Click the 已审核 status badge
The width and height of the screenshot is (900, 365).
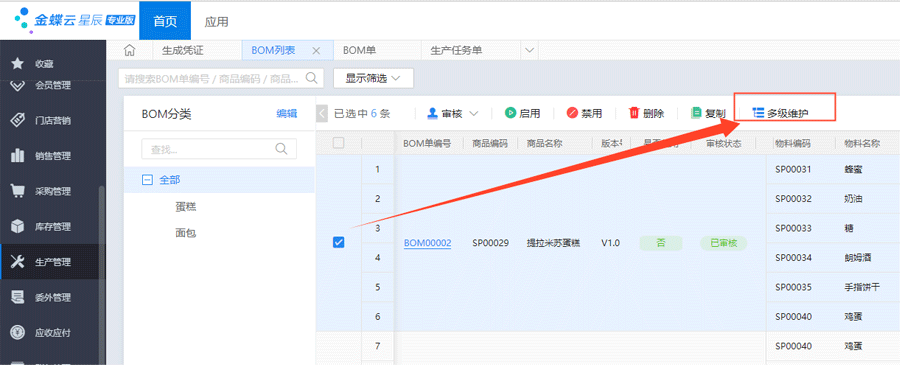[x=723, y=243]
